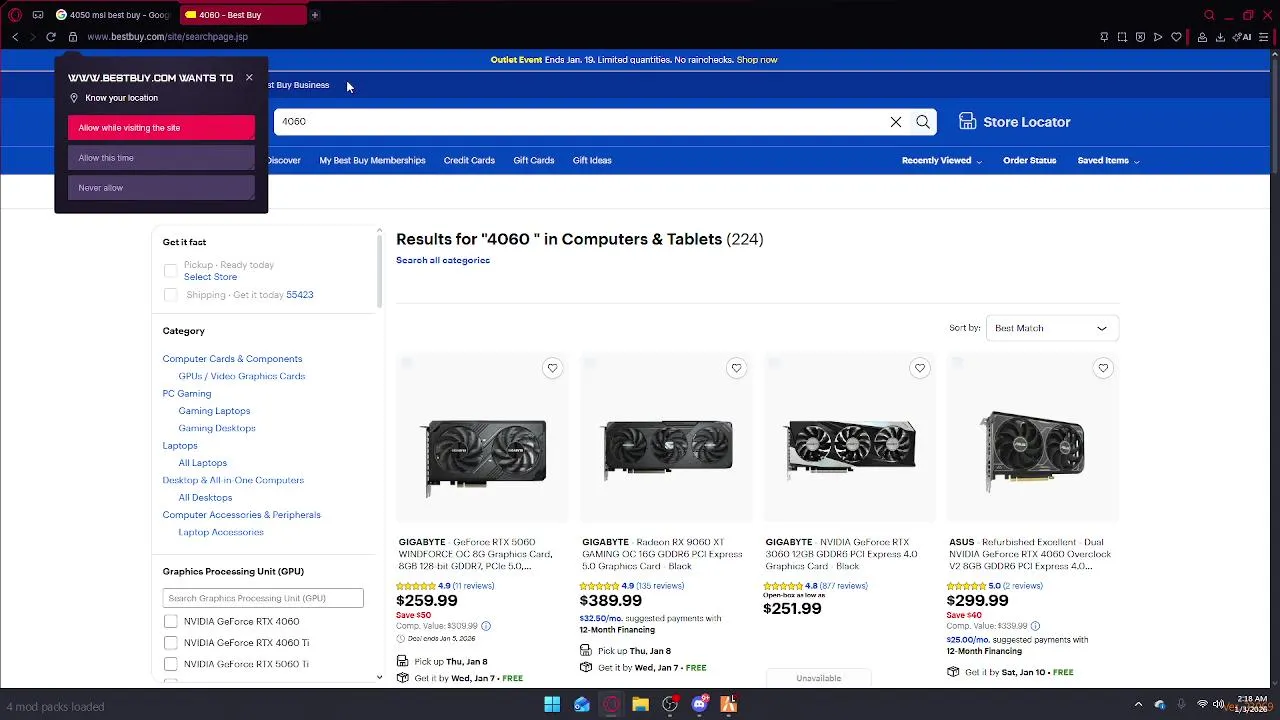Open the Gaming Laptops category link

point(214,411)
